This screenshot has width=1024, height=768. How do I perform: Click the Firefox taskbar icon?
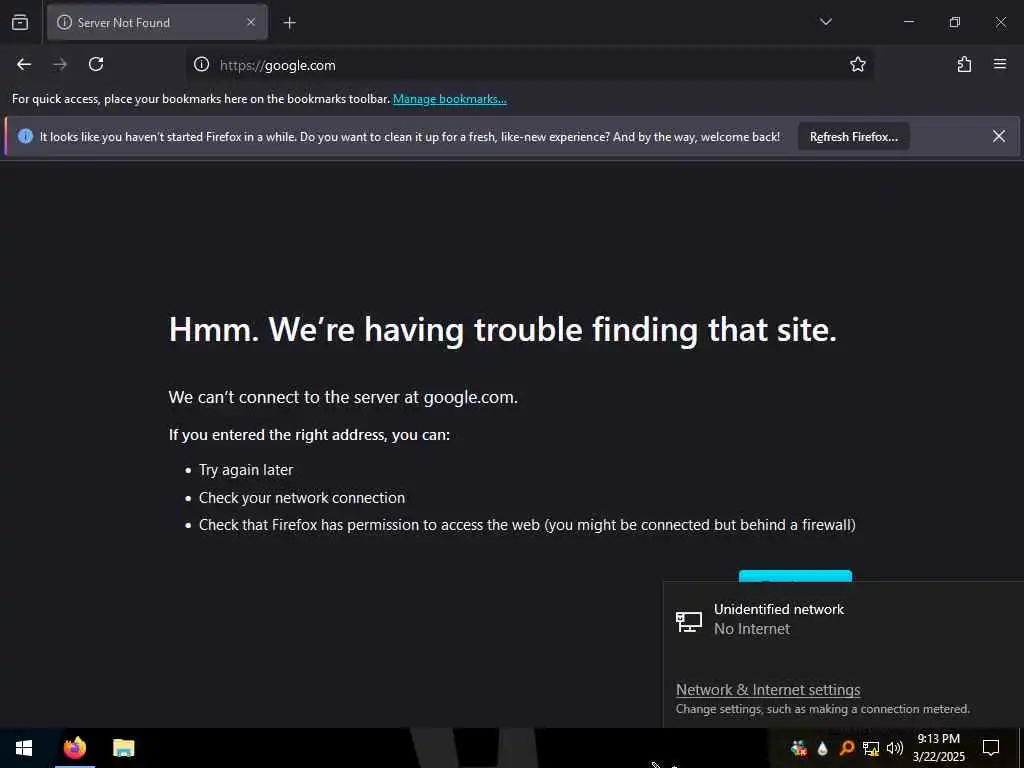point(75,748)
